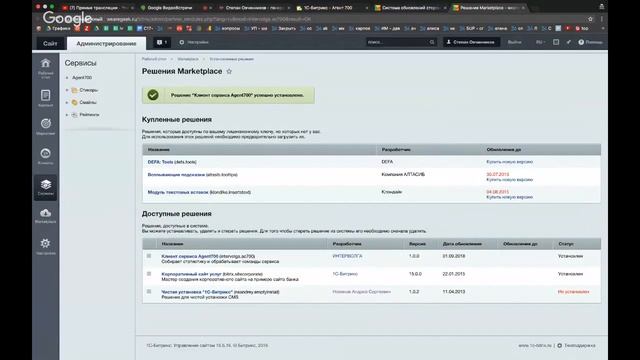Click the square panel icon in admin header
Viewport: 640px width, 360px height.
[x=556, y=42]
